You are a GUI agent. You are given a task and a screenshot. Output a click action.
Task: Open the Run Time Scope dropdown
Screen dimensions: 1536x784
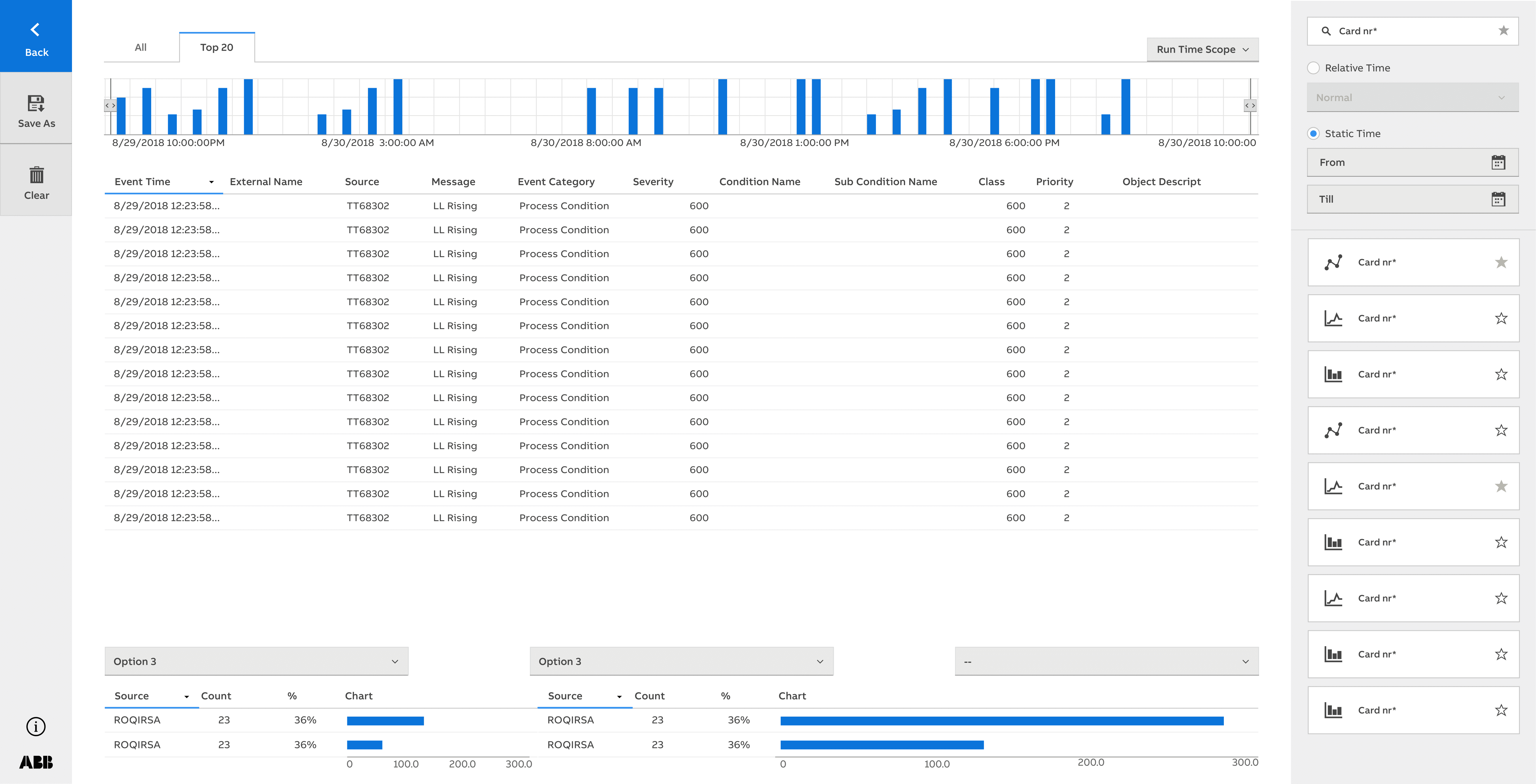[x=1202, y=50]
